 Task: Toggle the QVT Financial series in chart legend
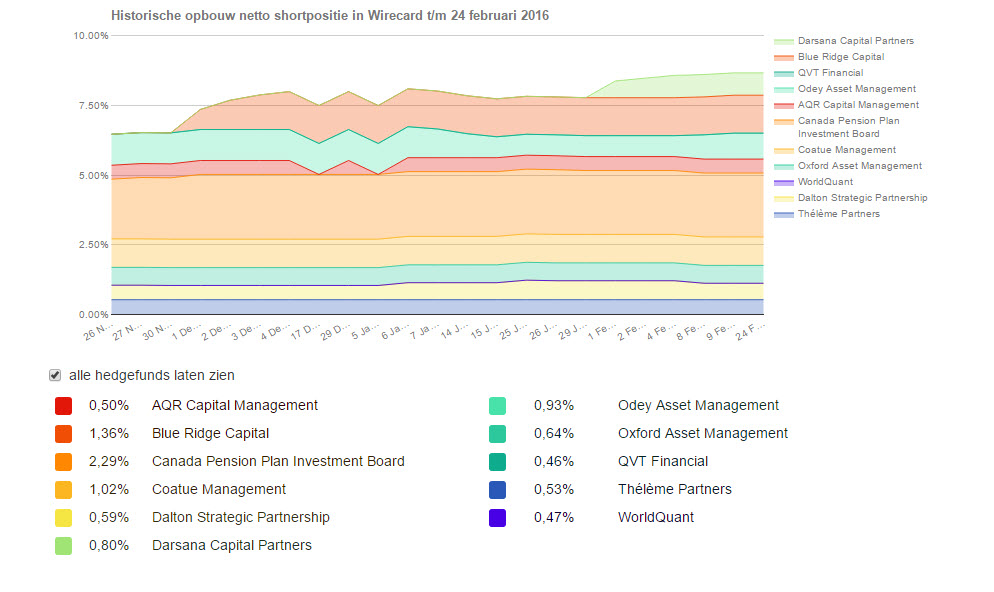pos(831,72)
